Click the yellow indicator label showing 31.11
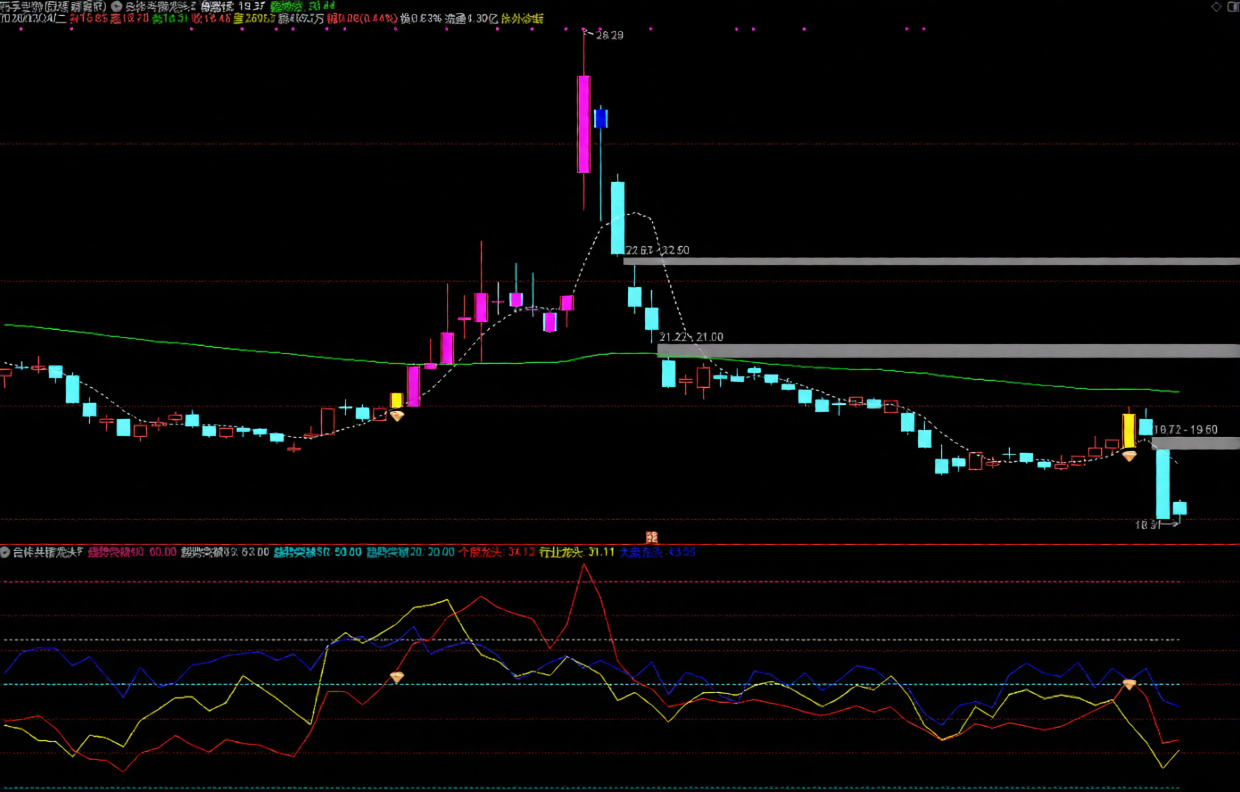 coord(576,552)
